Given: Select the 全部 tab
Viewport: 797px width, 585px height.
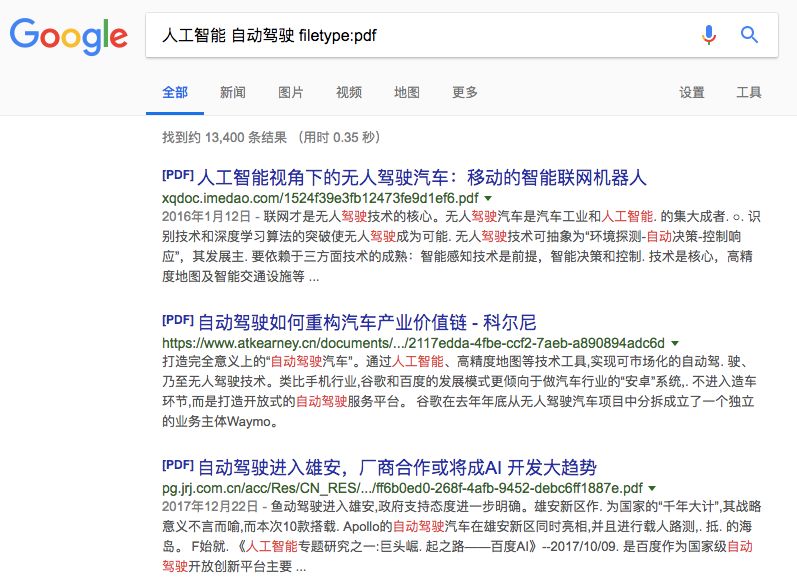Looking at the screenshot, I should point(174,92).
